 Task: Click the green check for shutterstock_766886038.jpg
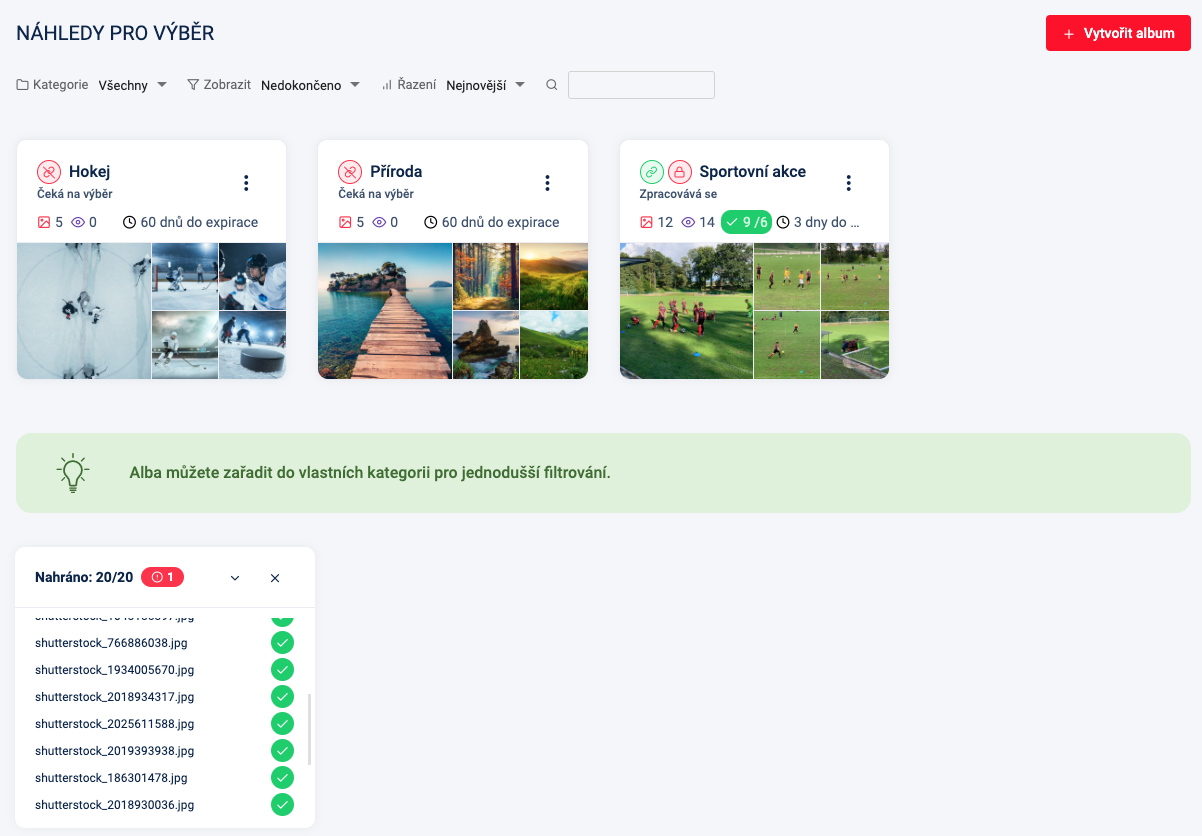tap(283, 643)
